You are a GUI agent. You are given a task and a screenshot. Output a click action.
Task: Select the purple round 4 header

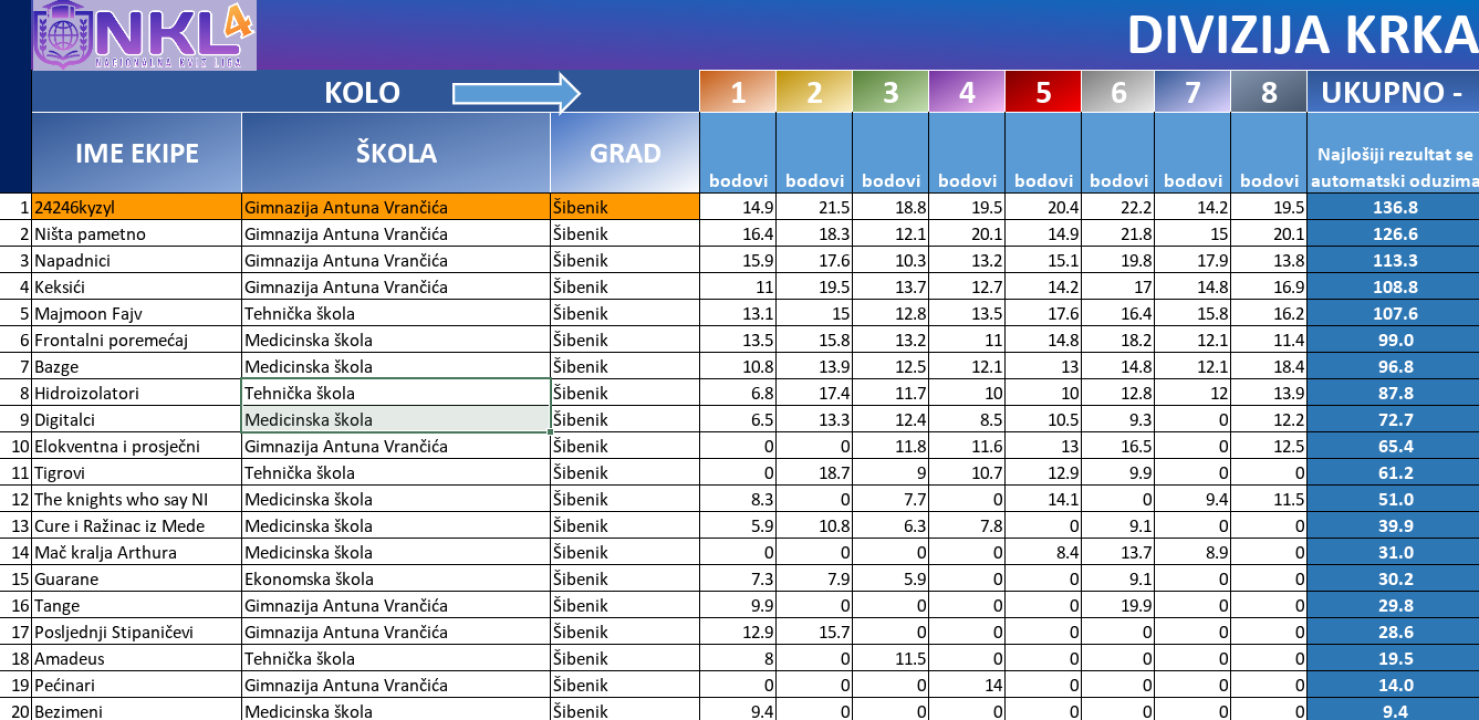pos(966,93)
